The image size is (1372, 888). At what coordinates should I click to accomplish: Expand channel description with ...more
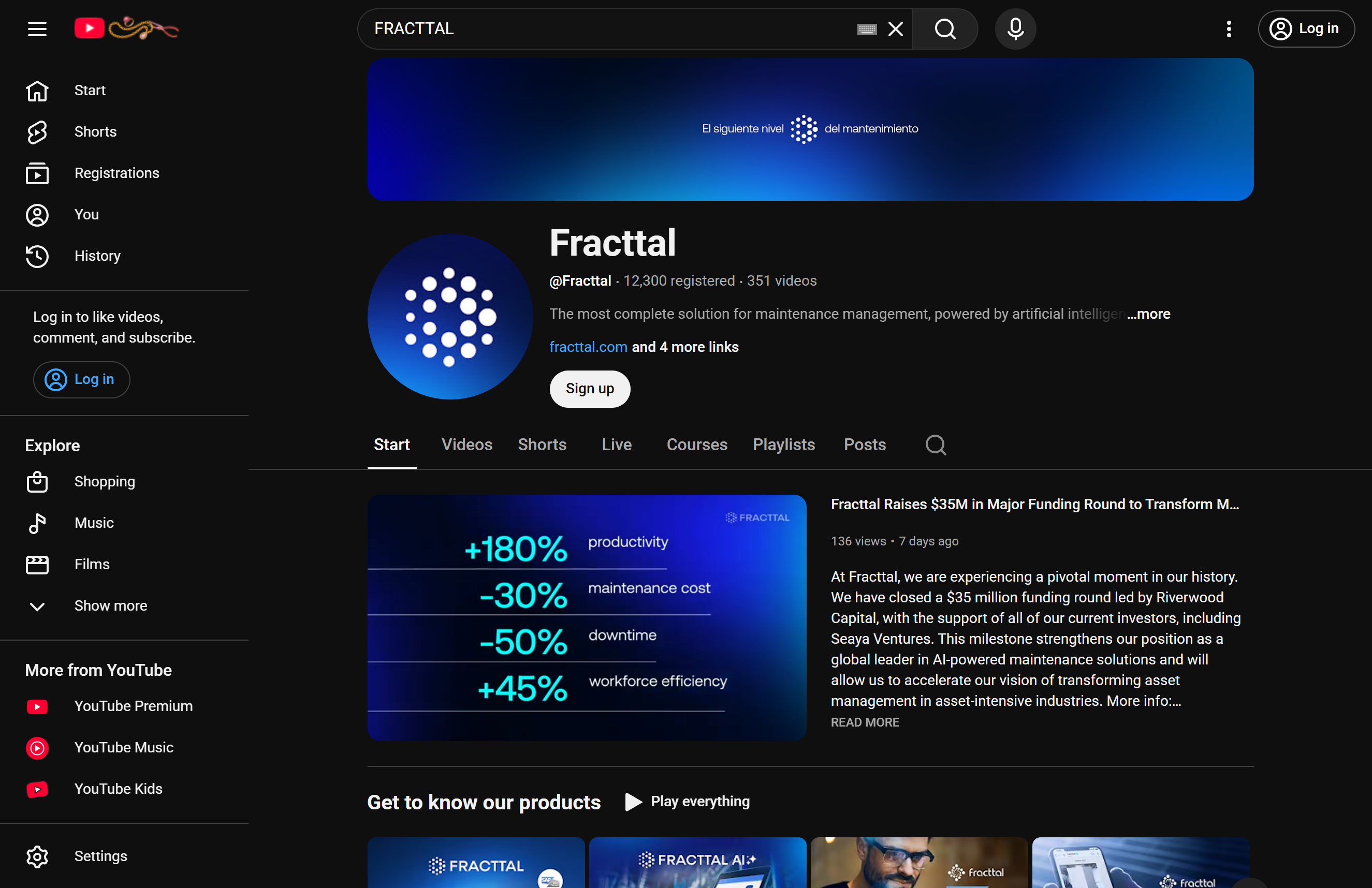pyautogui.click(x=1148, y=314)
